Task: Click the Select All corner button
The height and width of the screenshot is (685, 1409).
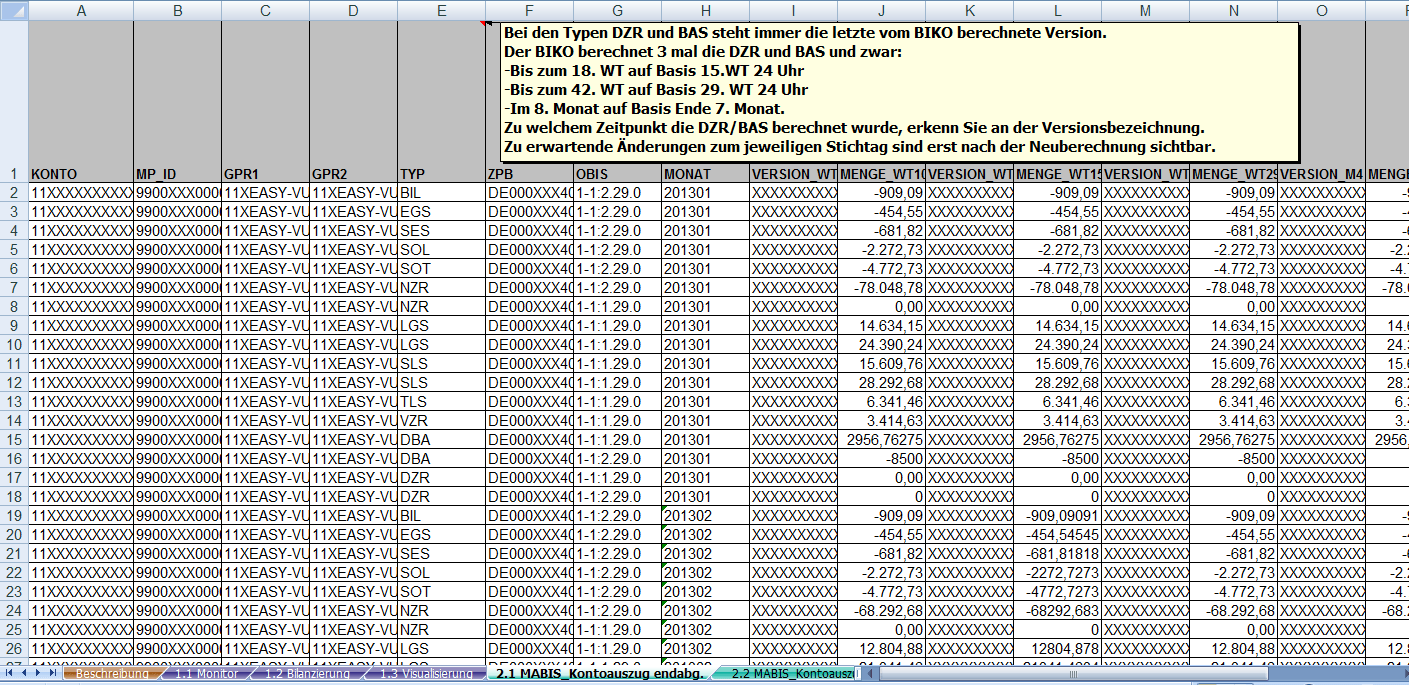Action: click(13, 10)
